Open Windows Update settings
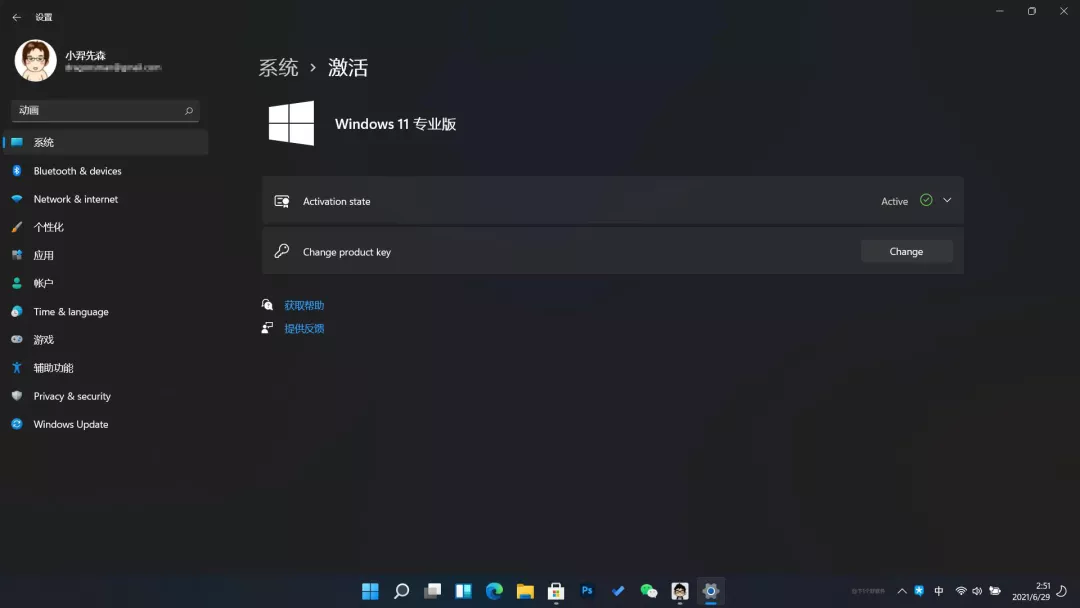 105,424
